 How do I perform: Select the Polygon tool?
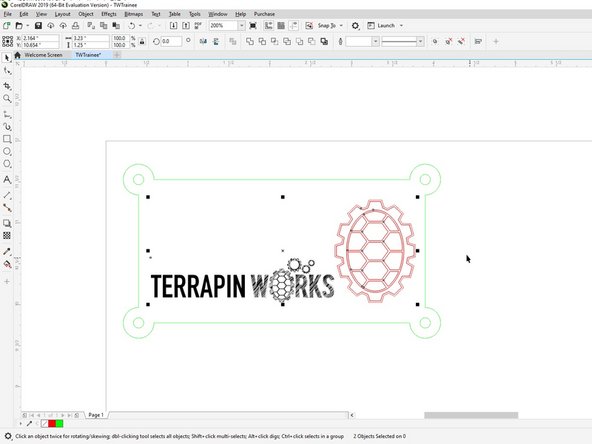coord(7,164)
